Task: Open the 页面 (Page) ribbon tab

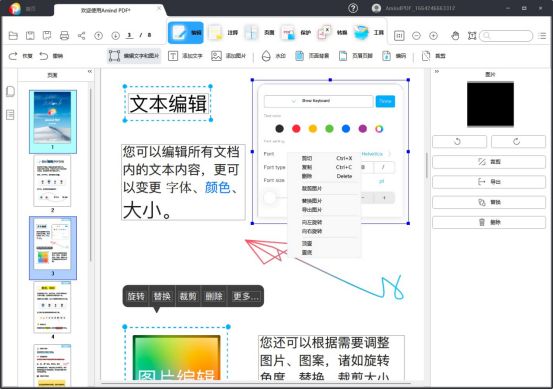Action: 260,32
